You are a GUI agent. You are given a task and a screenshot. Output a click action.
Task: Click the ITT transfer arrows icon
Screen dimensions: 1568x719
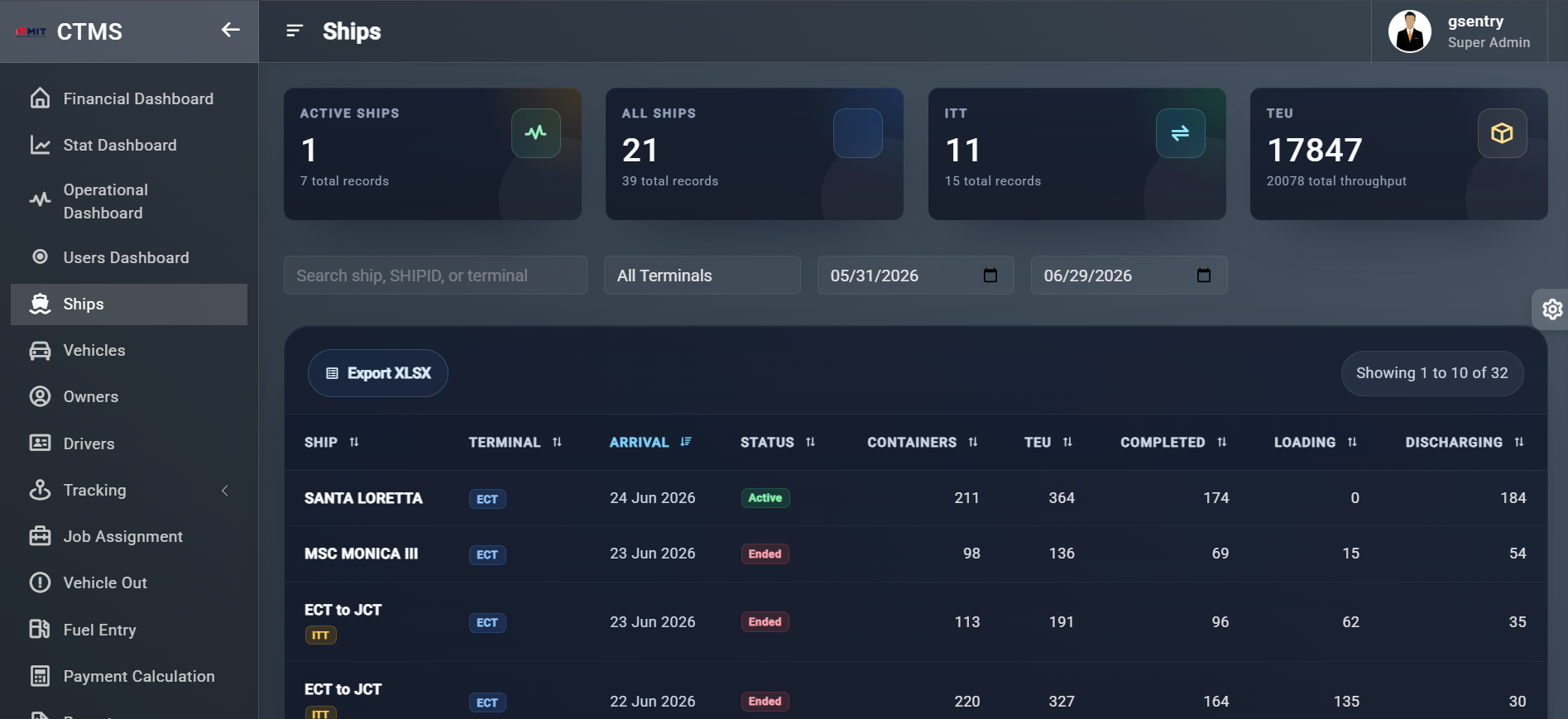click(1181, 132)
